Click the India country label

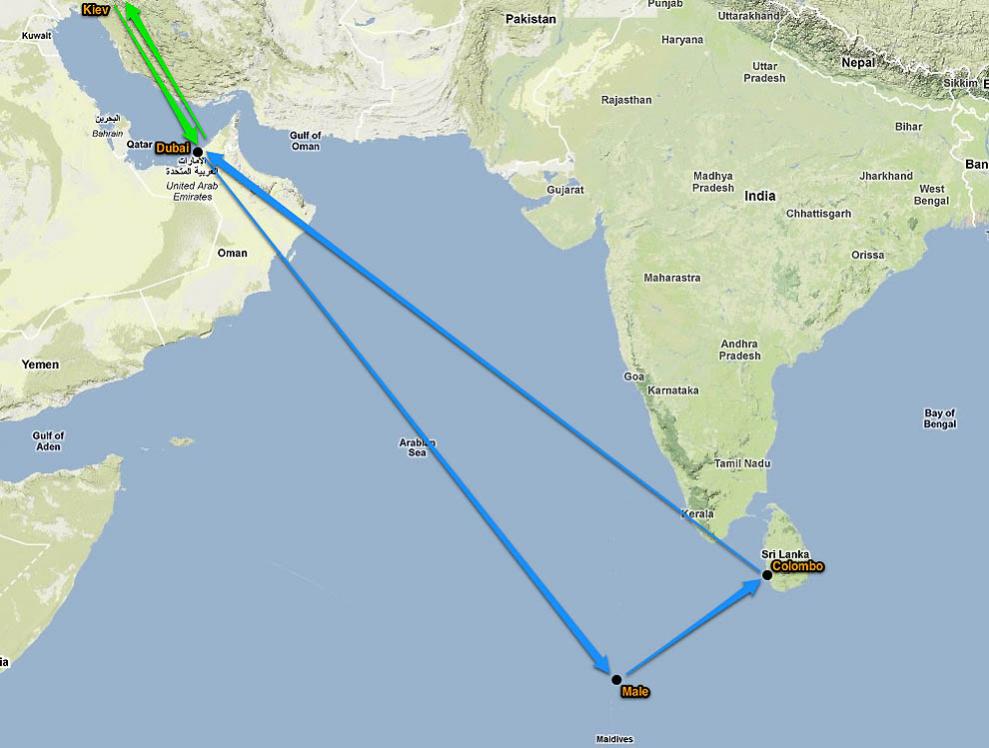click(x=759, y=196)
